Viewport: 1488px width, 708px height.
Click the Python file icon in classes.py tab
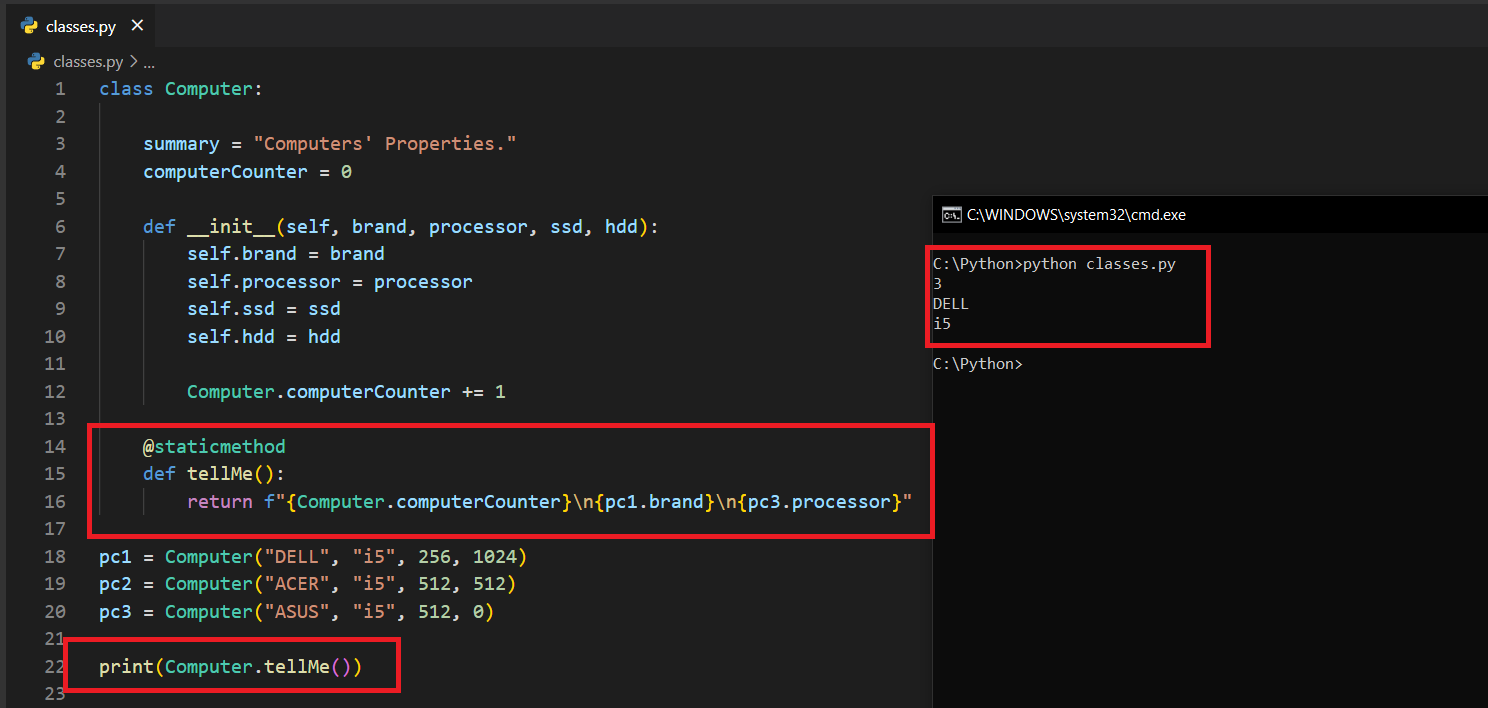[30, 26]
